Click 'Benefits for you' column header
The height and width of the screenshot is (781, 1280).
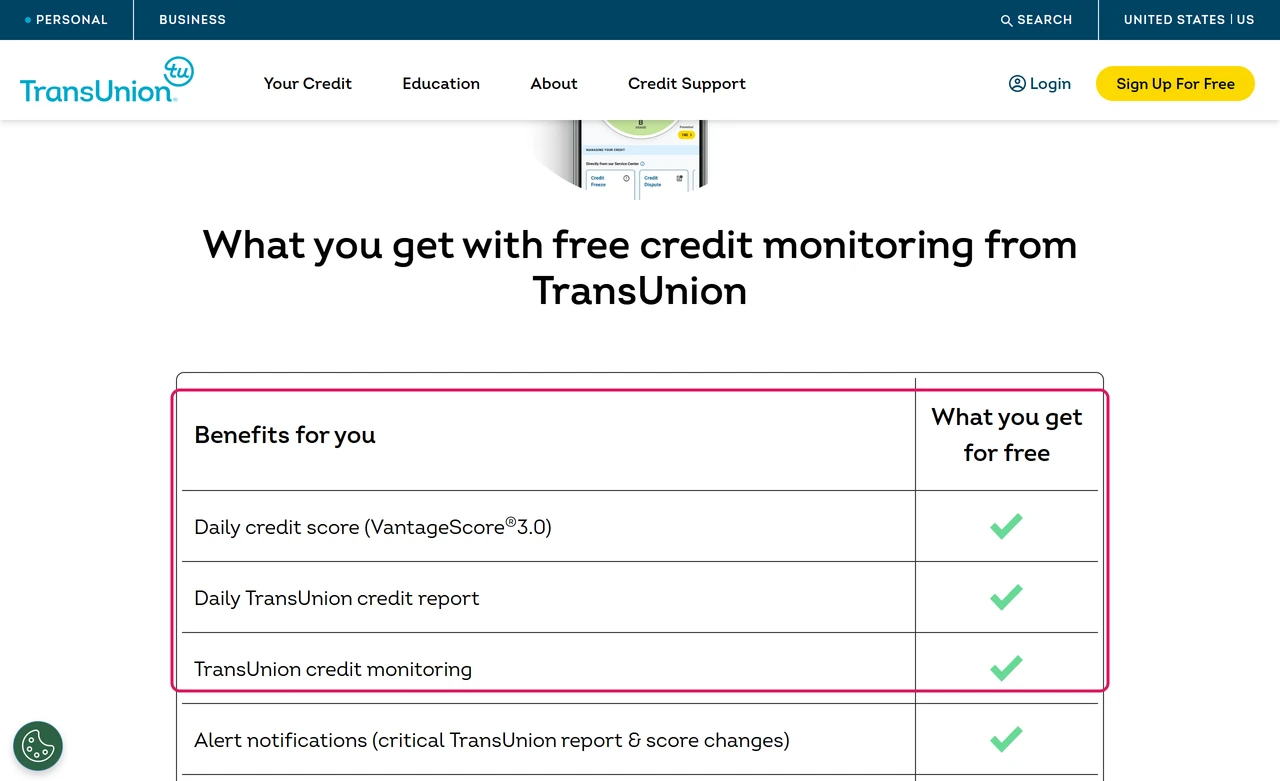285,435
